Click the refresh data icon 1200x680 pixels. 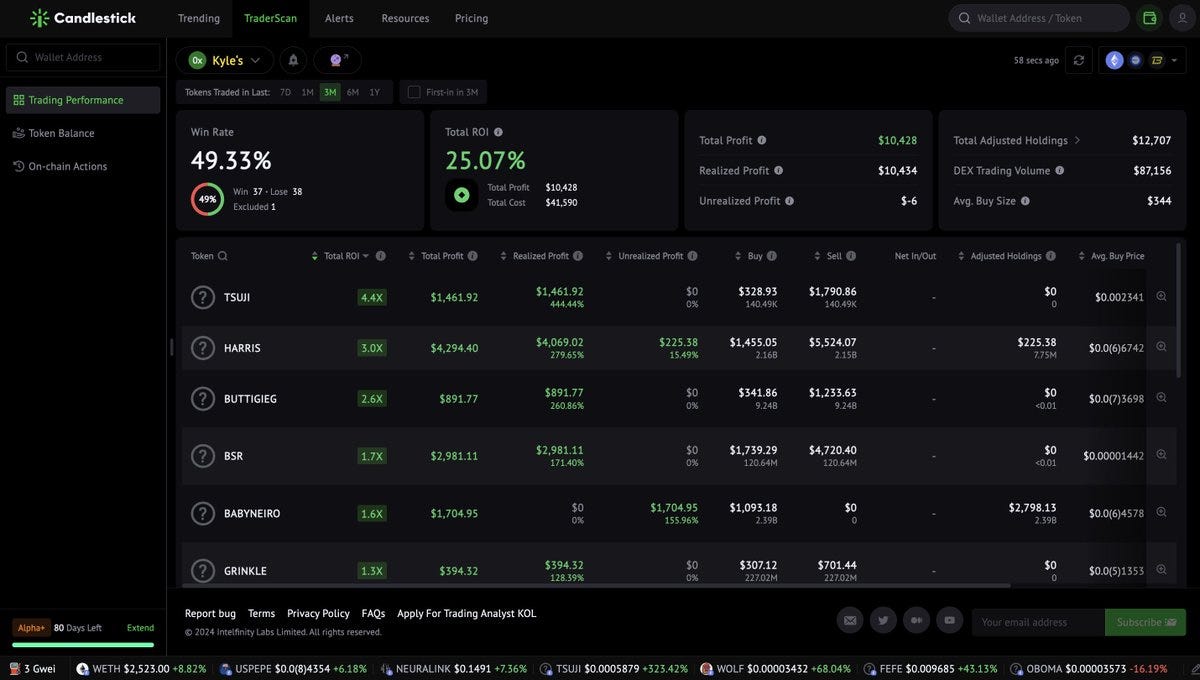(1078, 60)
